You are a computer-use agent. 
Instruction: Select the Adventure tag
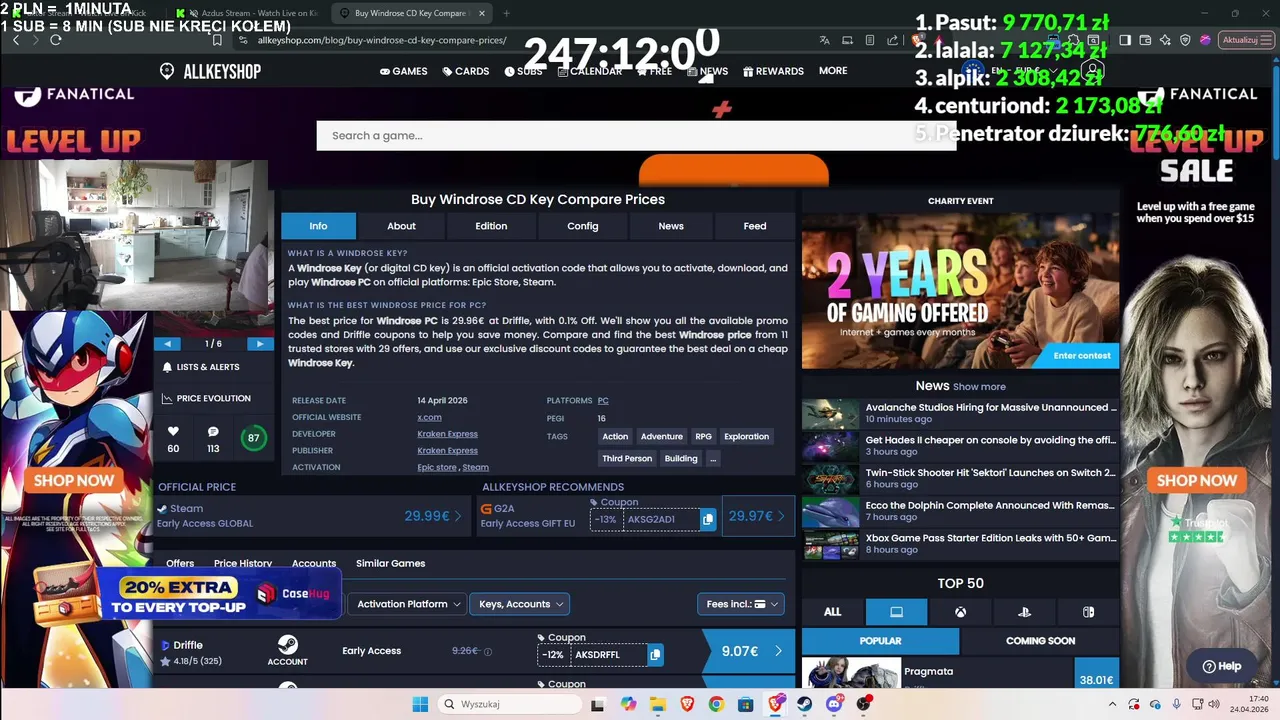(x=662, y=436)
